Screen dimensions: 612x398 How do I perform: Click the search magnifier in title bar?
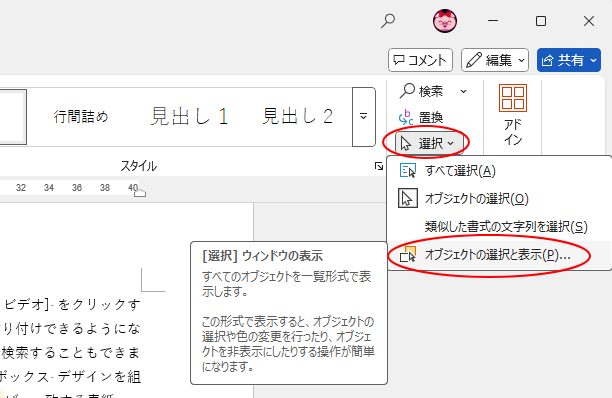point(388,21)
